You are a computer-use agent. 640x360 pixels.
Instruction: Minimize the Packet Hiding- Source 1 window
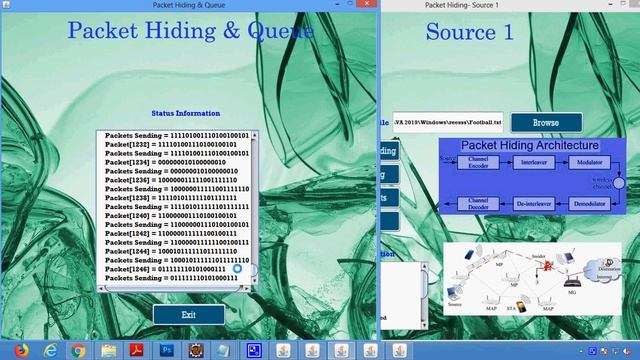point(610,4)
